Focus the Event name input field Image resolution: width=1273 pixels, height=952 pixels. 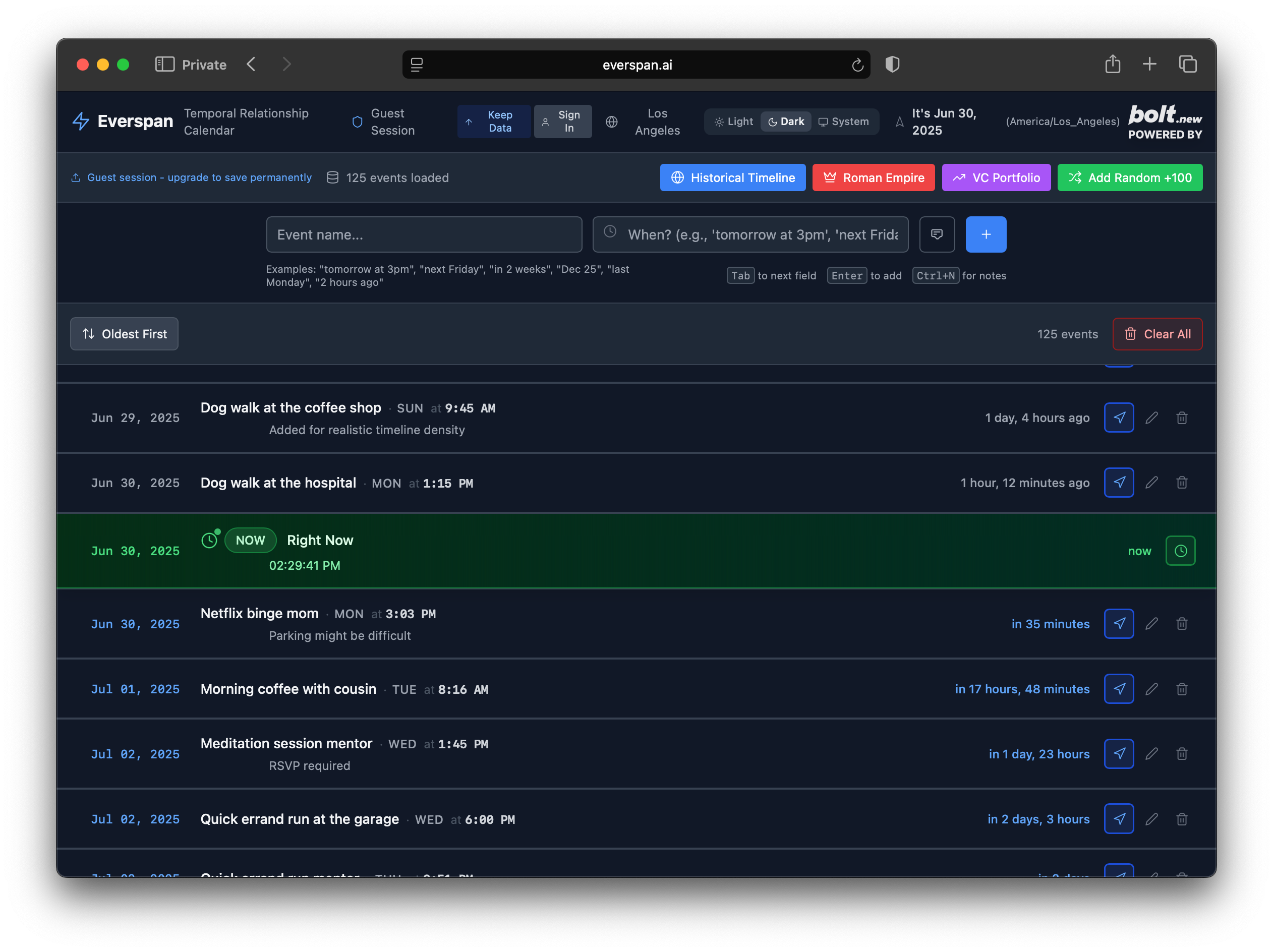point(424,234)
